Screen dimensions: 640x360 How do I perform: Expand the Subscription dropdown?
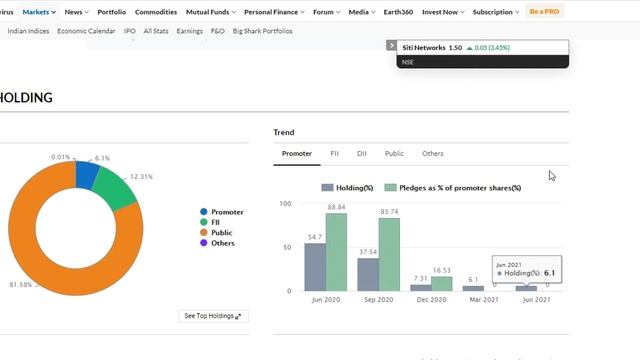tap(496, 12)
